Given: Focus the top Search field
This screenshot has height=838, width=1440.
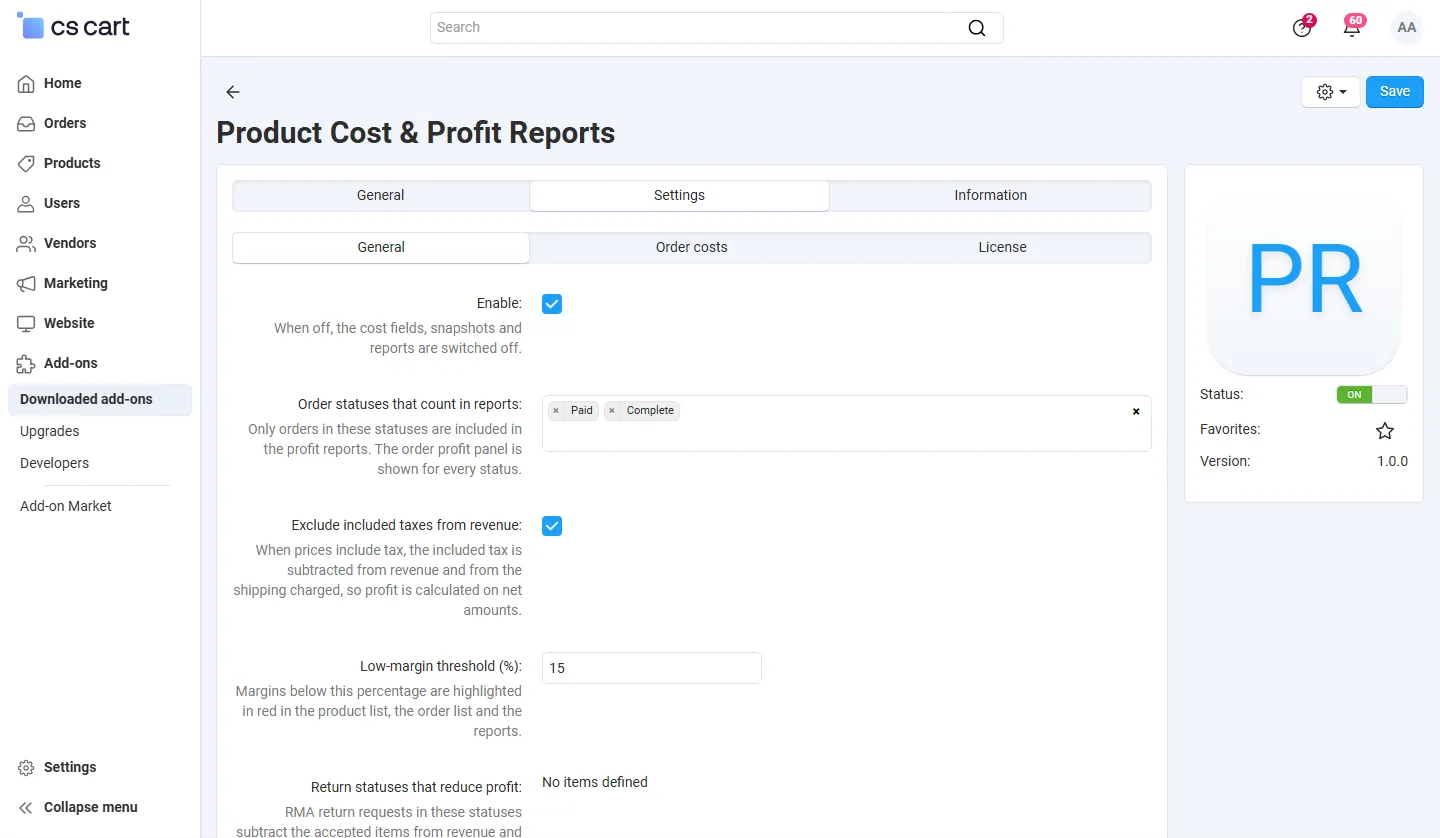Looking at the screenshot, I should coord(717,28).
